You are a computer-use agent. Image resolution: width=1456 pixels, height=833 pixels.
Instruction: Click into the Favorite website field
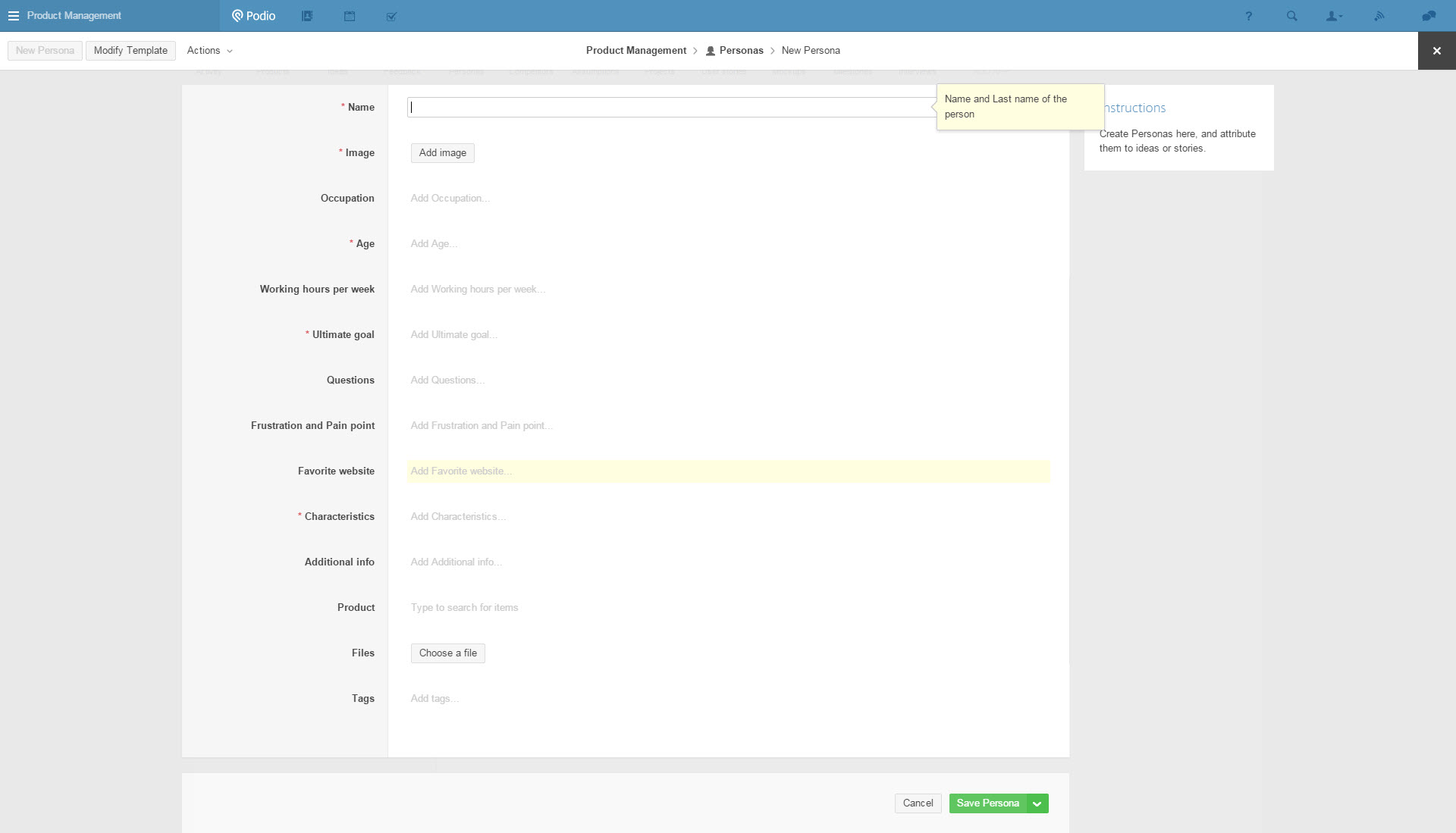pos(728,471)
